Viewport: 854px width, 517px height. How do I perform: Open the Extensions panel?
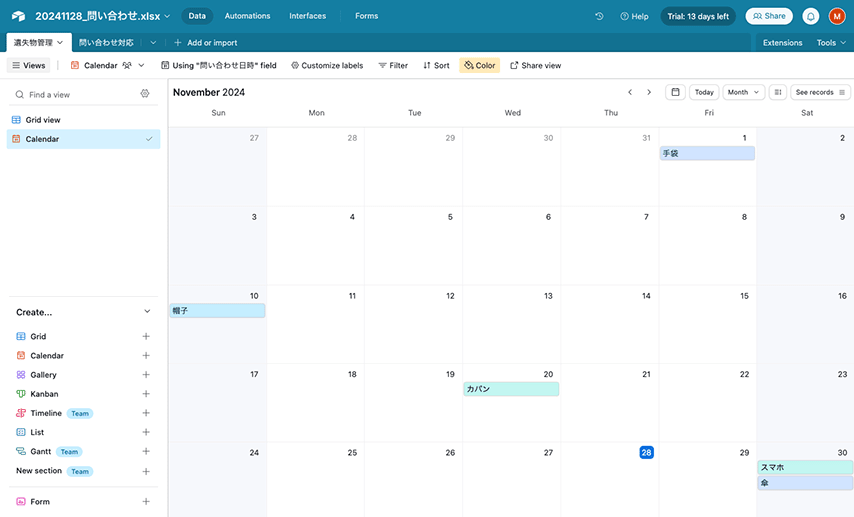pos(782,42)
